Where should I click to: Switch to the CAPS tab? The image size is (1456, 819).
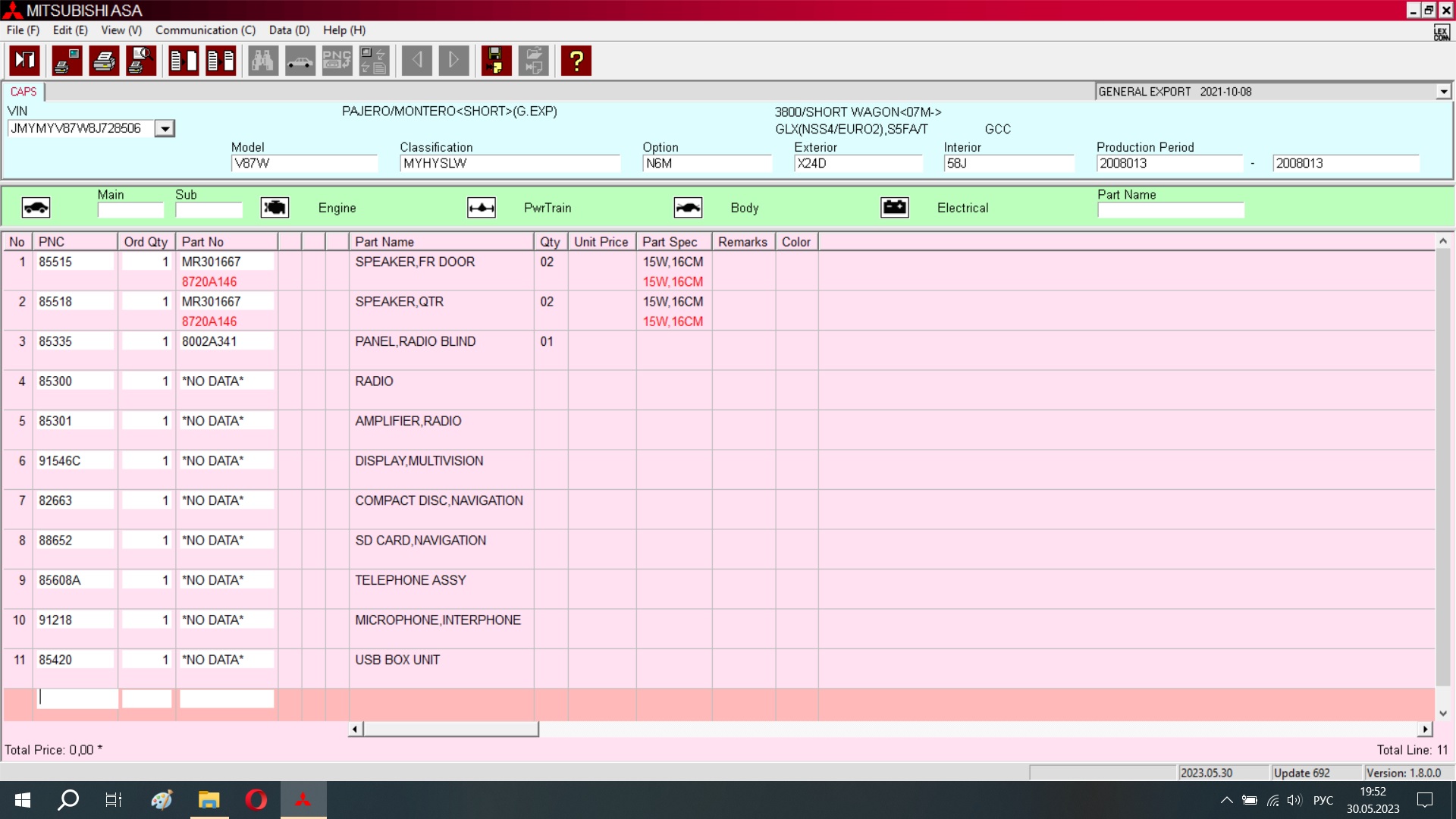pyautogui.click(x=24, y=92)
